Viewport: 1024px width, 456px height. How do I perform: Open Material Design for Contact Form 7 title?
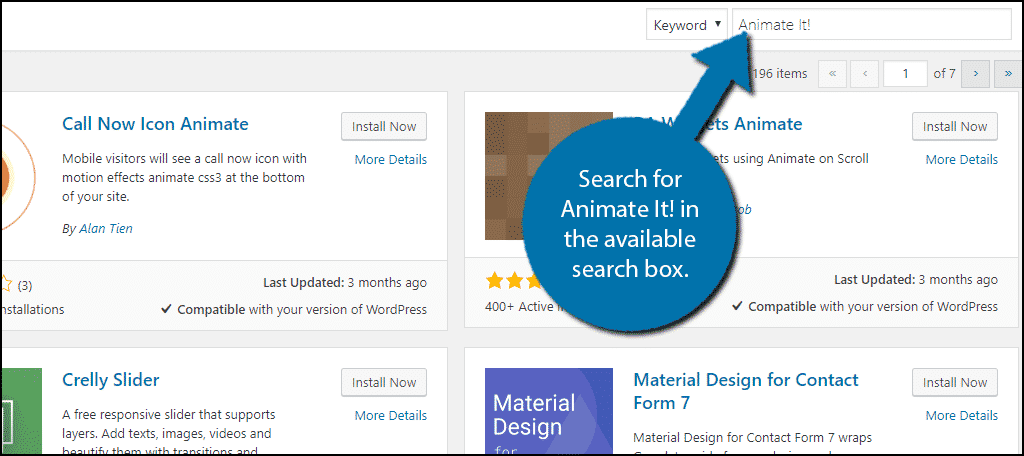point(746,391)
